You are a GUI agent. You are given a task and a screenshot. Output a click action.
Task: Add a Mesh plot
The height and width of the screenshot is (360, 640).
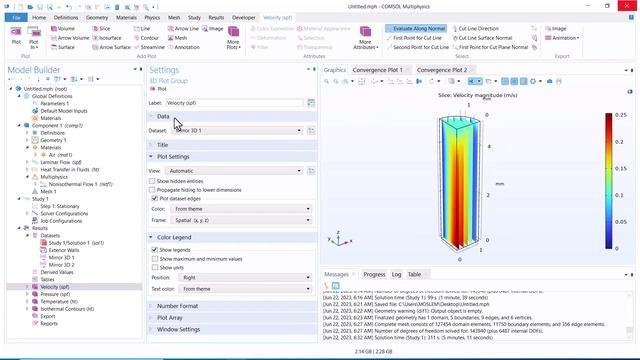177,38
